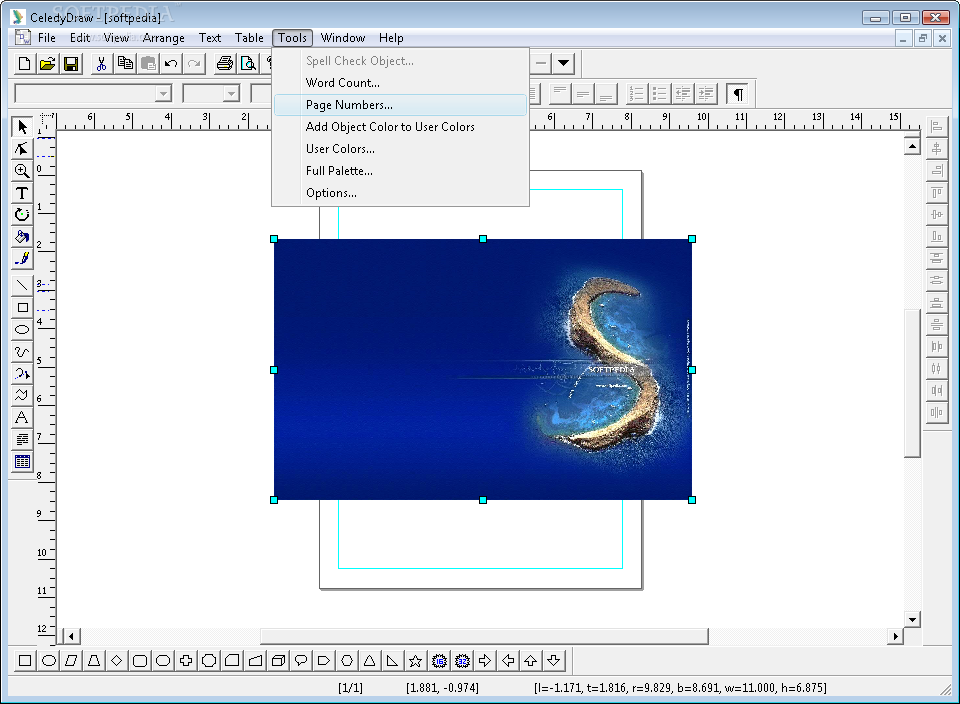Open Print Preview with magnifier page icon

pyautogui.click(x=248, y=64)
